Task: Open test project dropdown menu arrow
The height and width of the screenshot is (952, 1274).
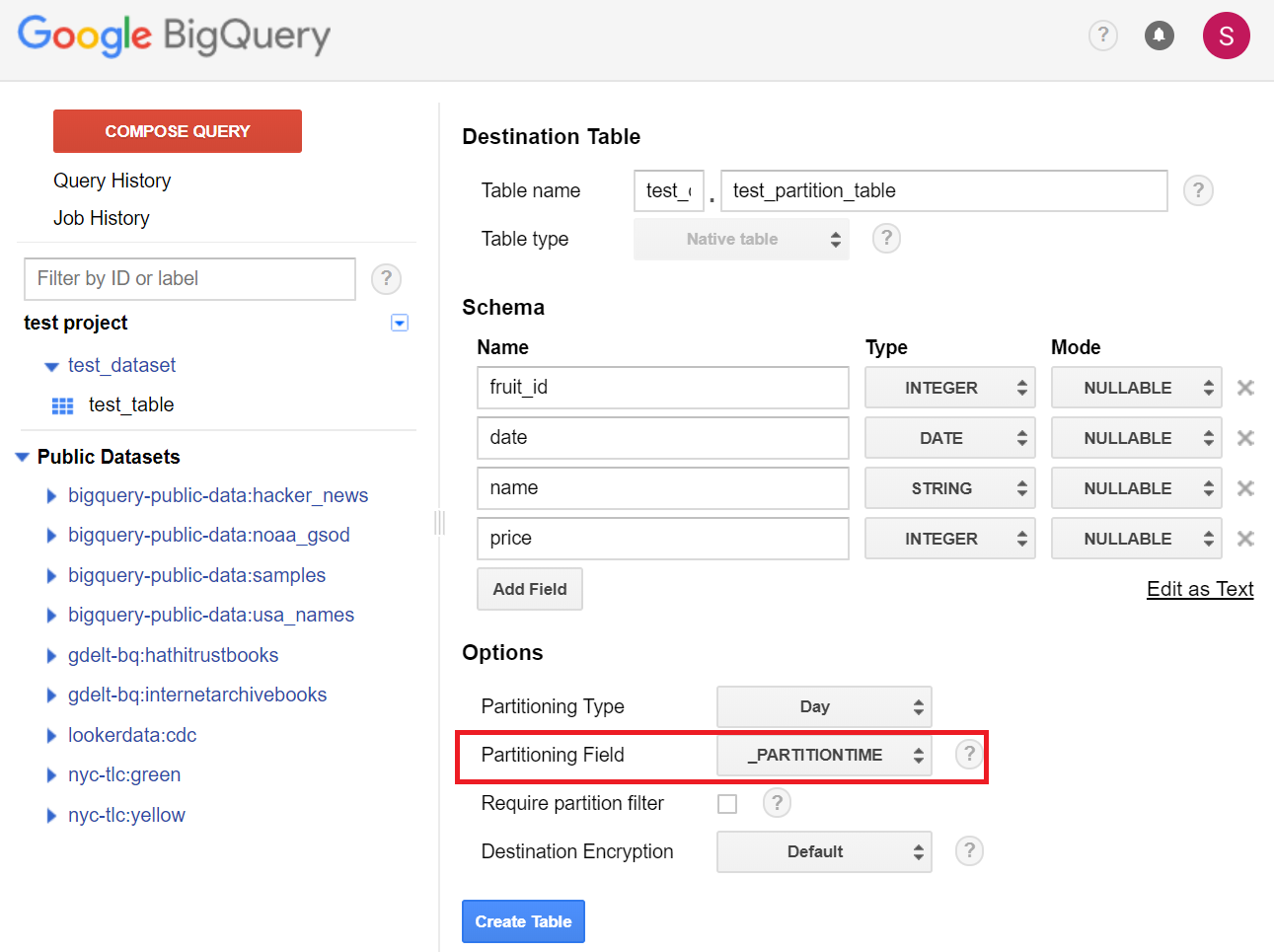Action: click(400, 323)
